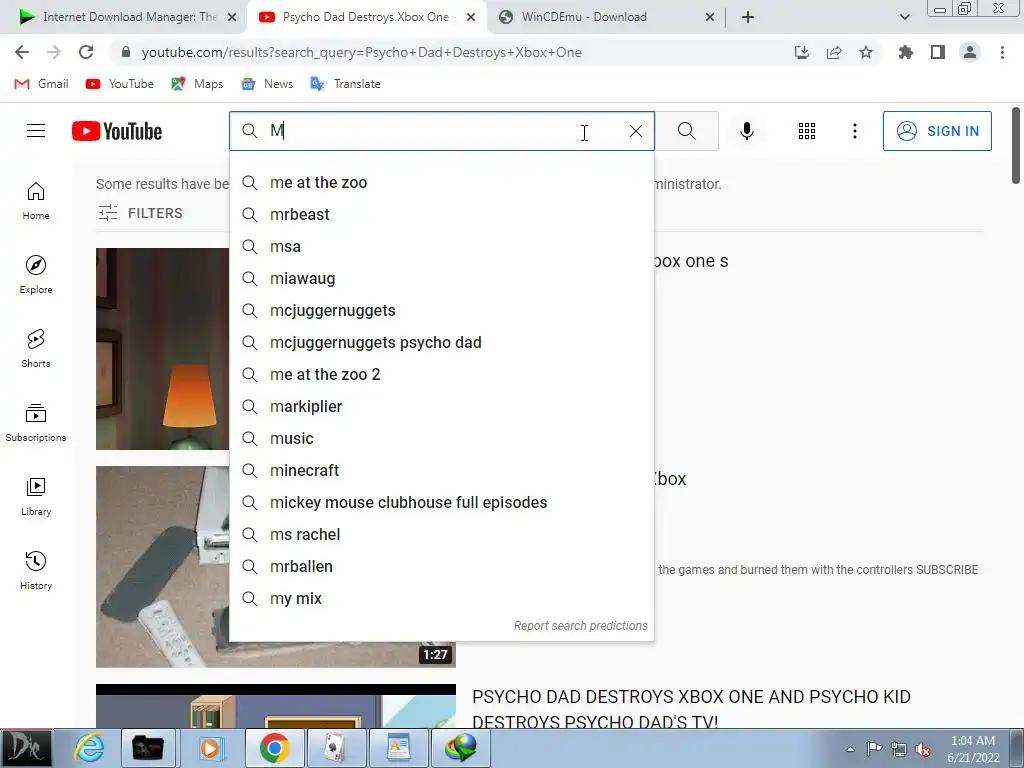Open the YouTube guide hamburger menu
Screen dimensions: 1024x768
(x=36, y=131)
